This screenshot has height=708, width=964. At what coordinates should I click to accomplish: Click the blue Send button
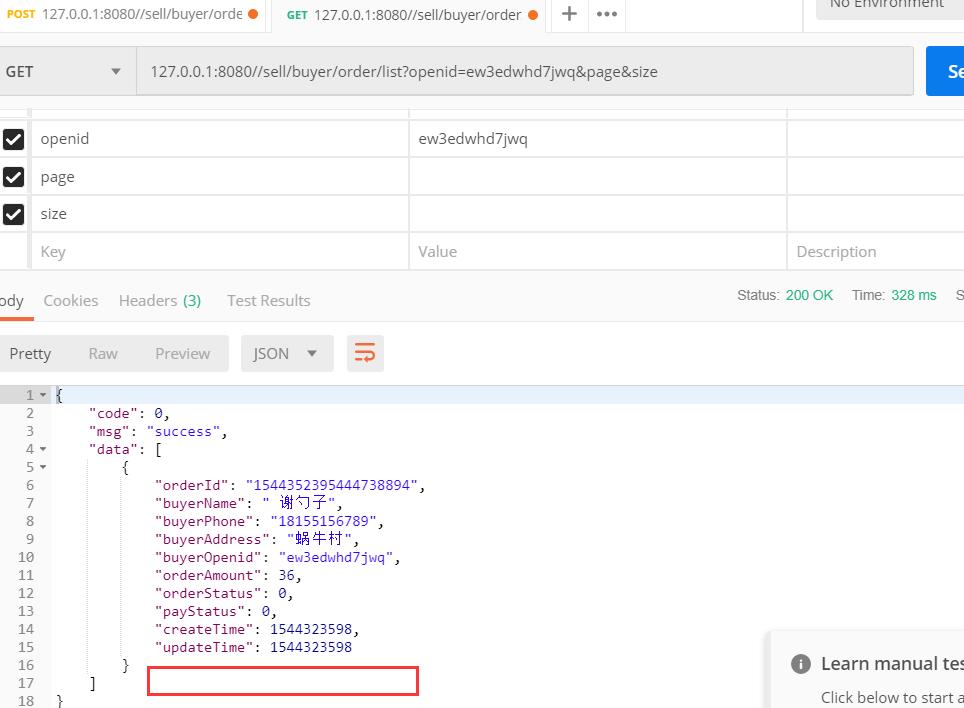click(945, 71)
